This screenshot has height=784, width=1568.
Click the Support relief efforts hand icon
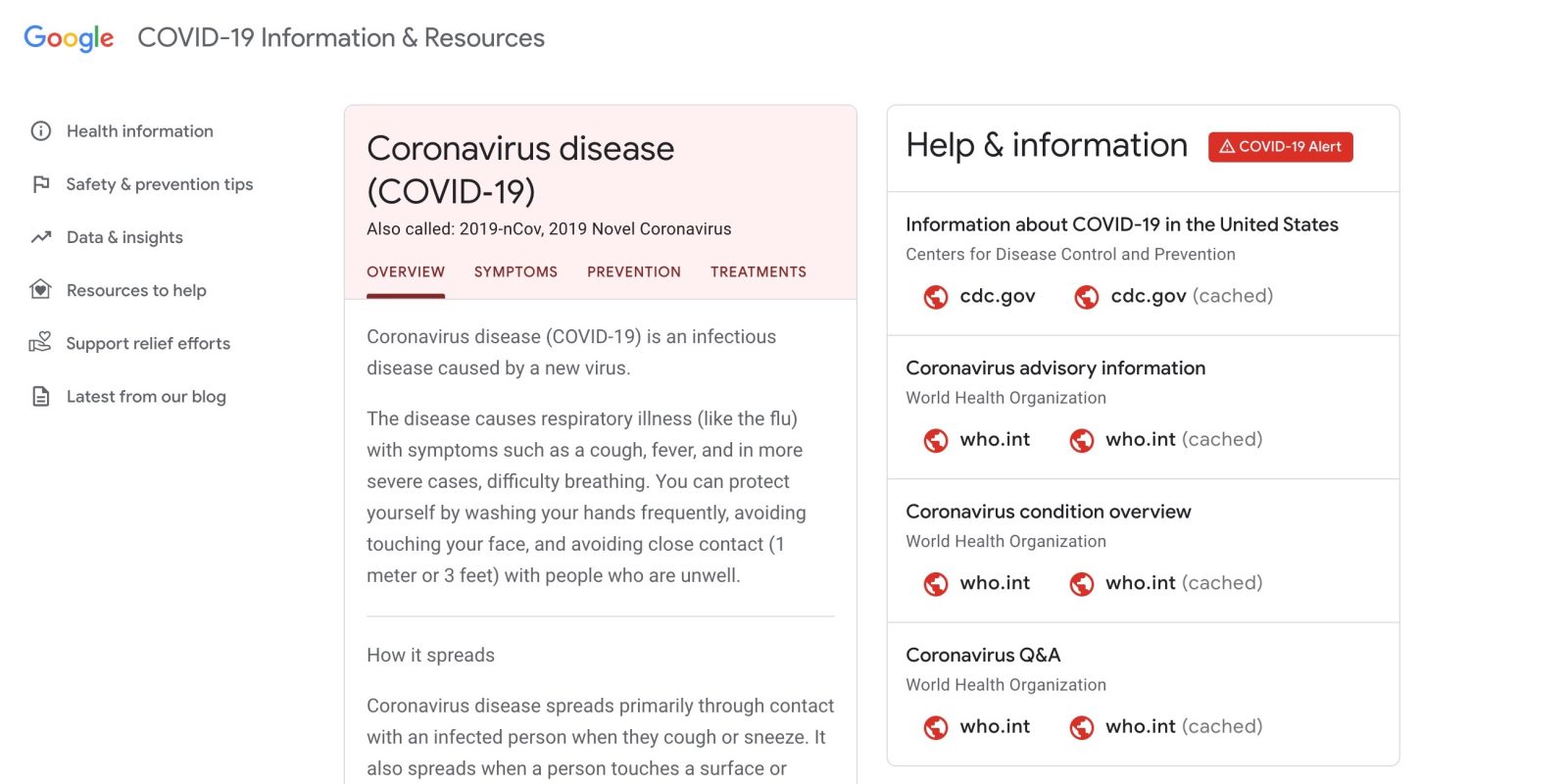pyautogui.click(x=41, y=343)
